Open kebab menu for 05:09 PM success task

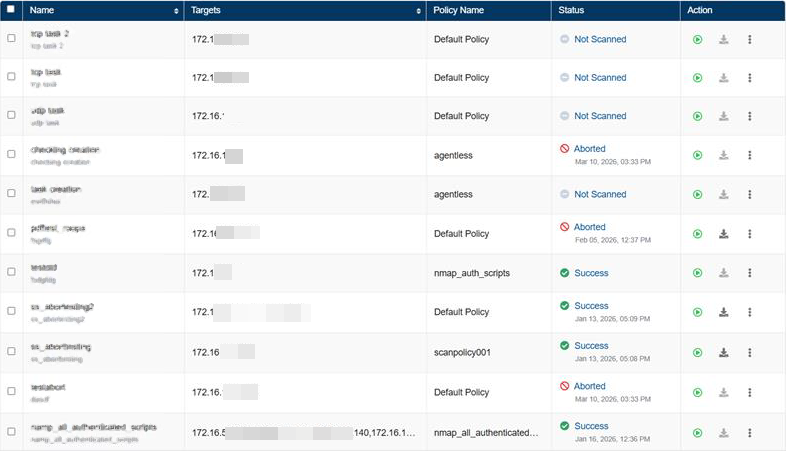click(x=749, y=312)
